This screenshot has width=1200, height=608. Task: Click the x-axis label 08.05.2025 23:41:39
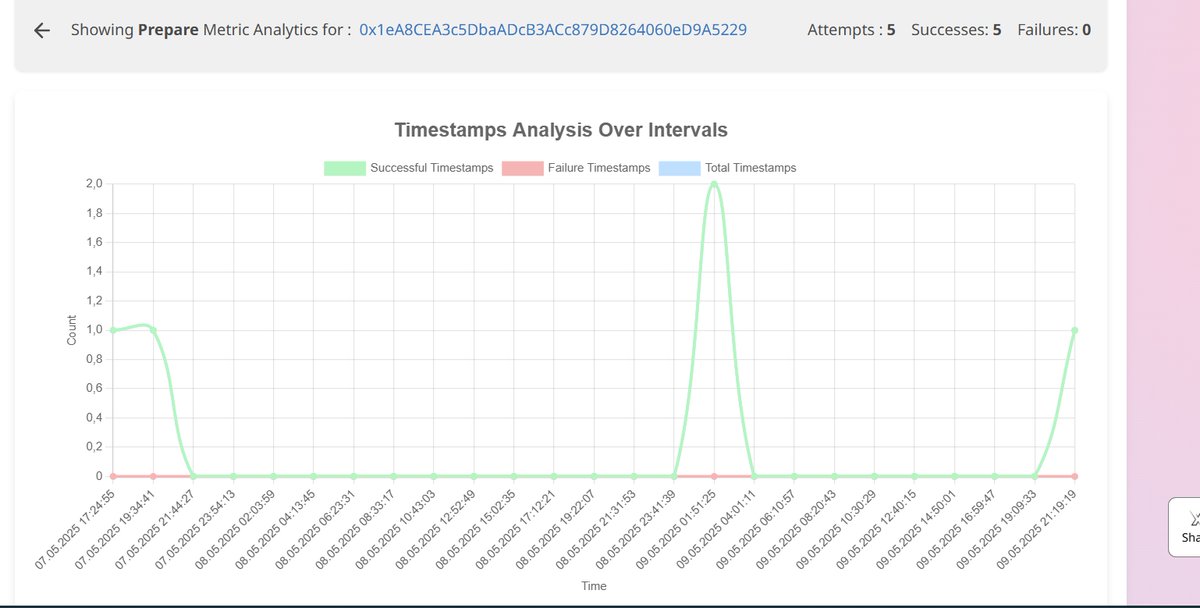637,528
